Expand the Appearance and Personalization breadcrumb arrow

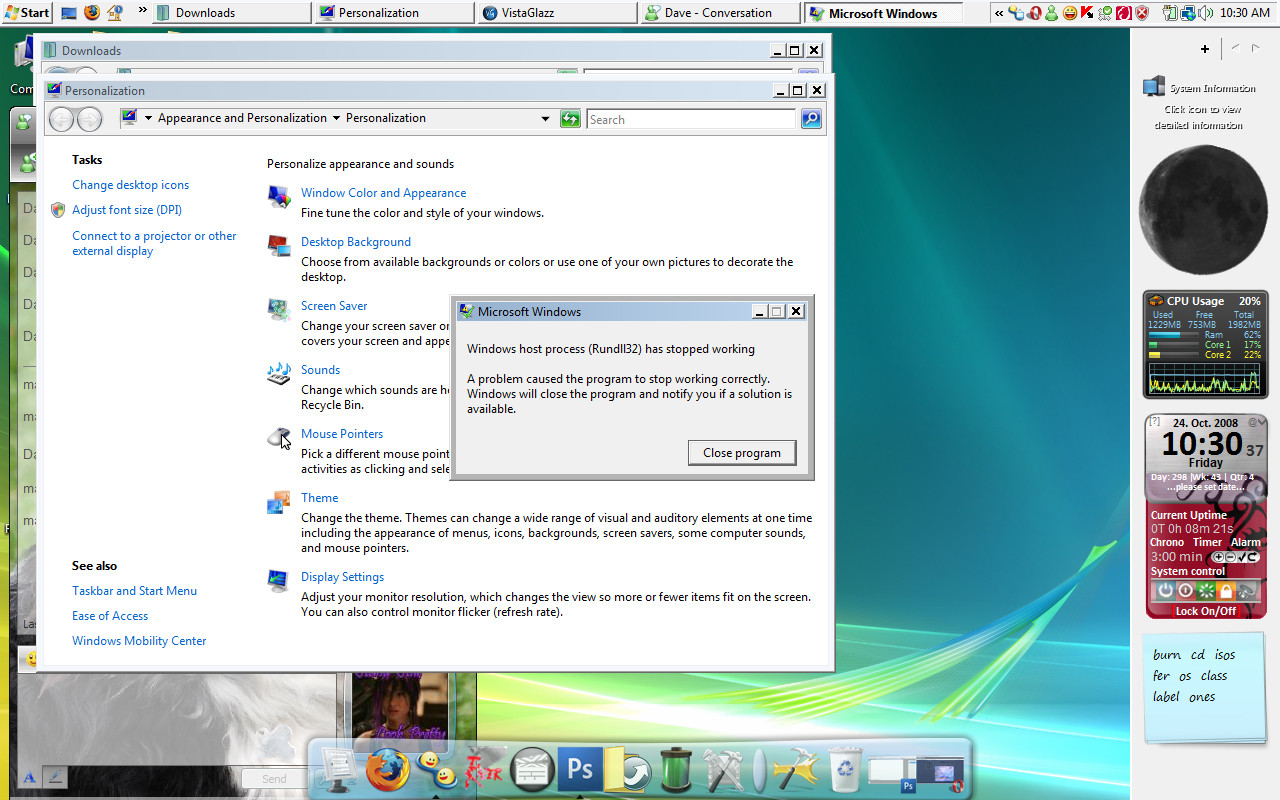tap(336, 118)
